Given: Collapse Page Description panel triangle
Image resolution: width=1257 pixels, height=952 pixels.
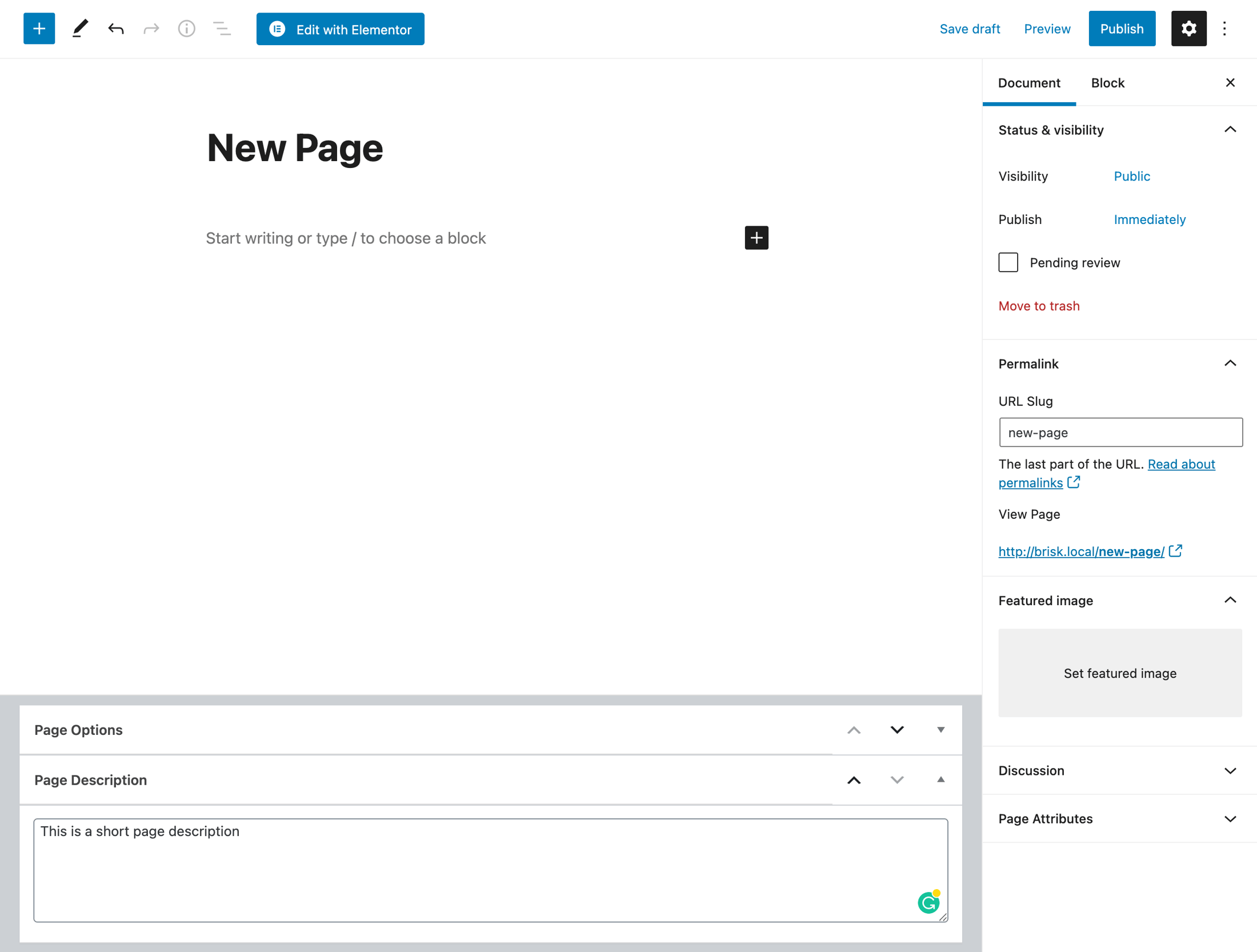Looking at the screenshot, I should coord(940,780).
